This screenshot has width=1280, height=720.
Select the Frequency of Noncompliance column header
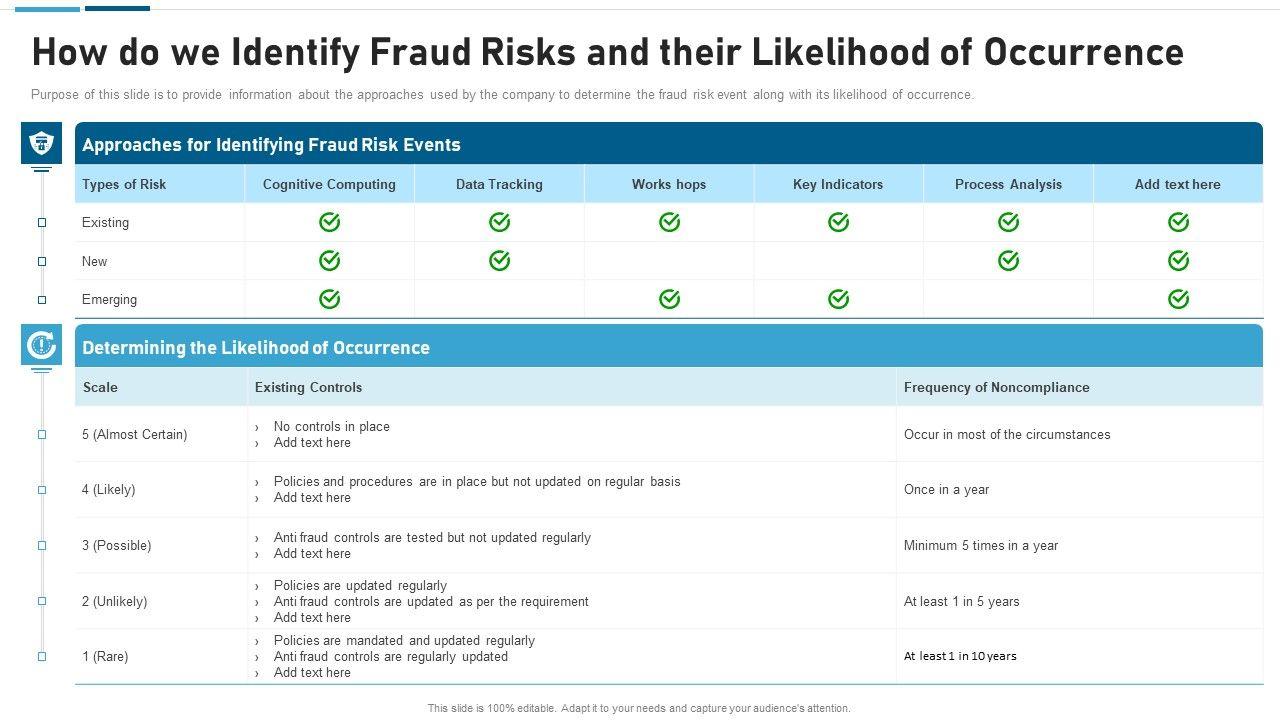(996, 387)
